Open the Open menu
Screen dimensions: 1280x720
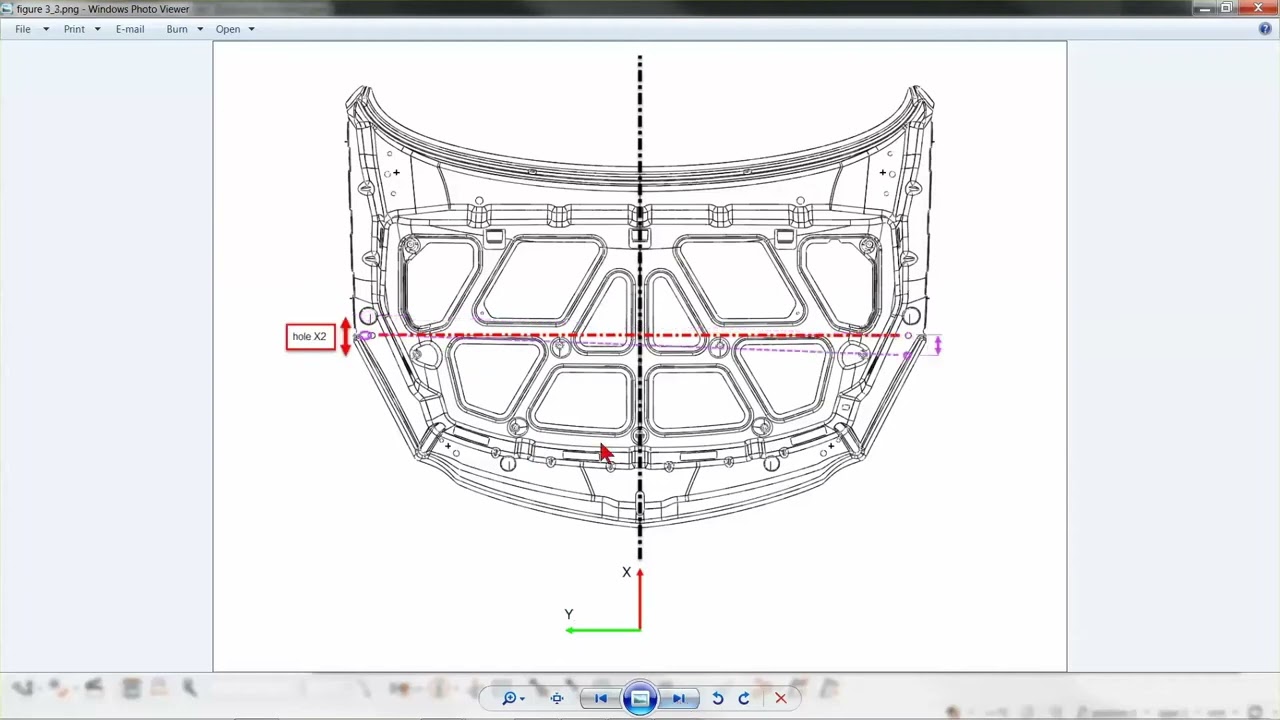coord(228,29)
